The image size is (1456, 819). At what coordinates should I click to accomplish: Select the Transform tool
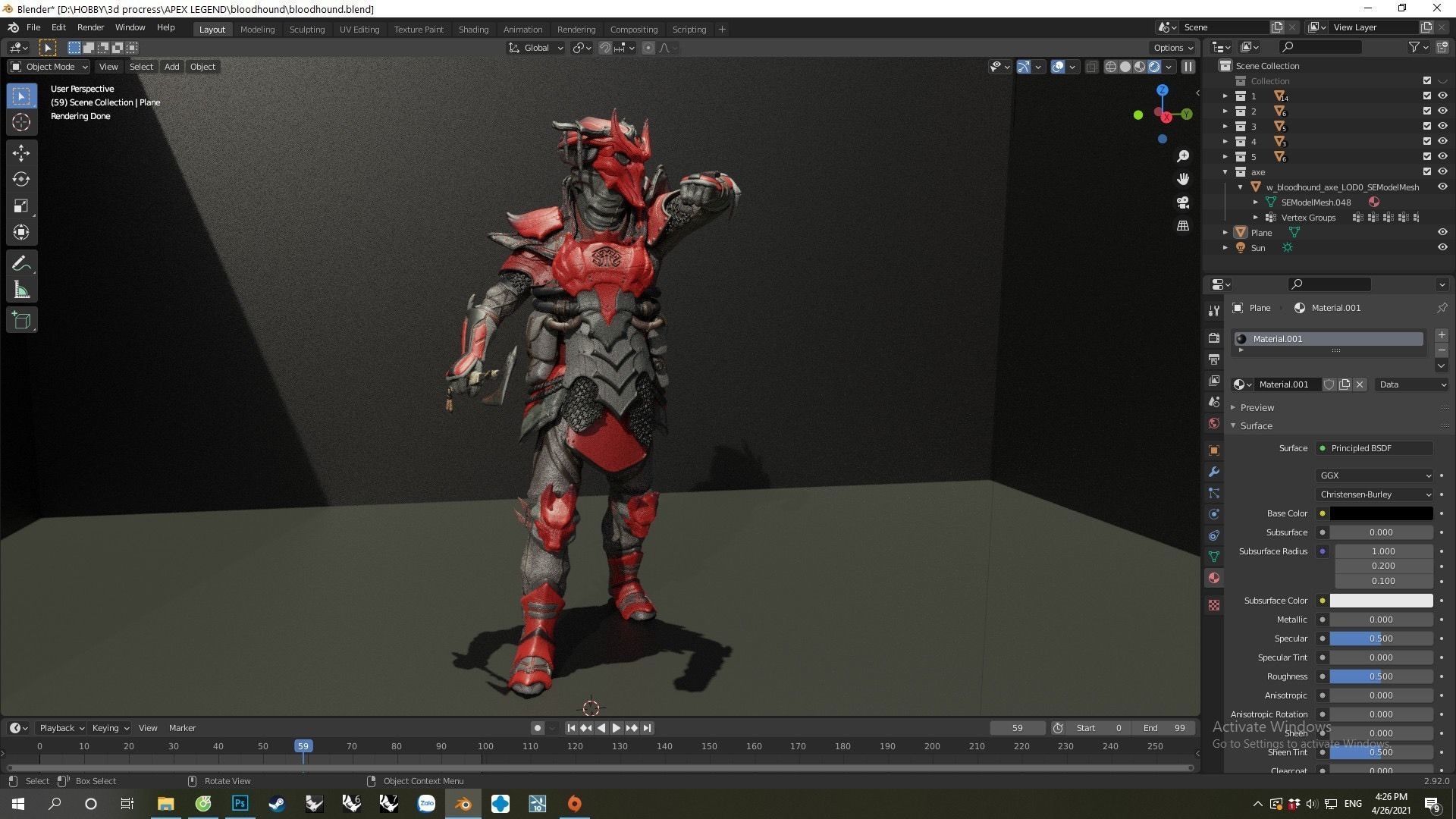pos(21,232)
